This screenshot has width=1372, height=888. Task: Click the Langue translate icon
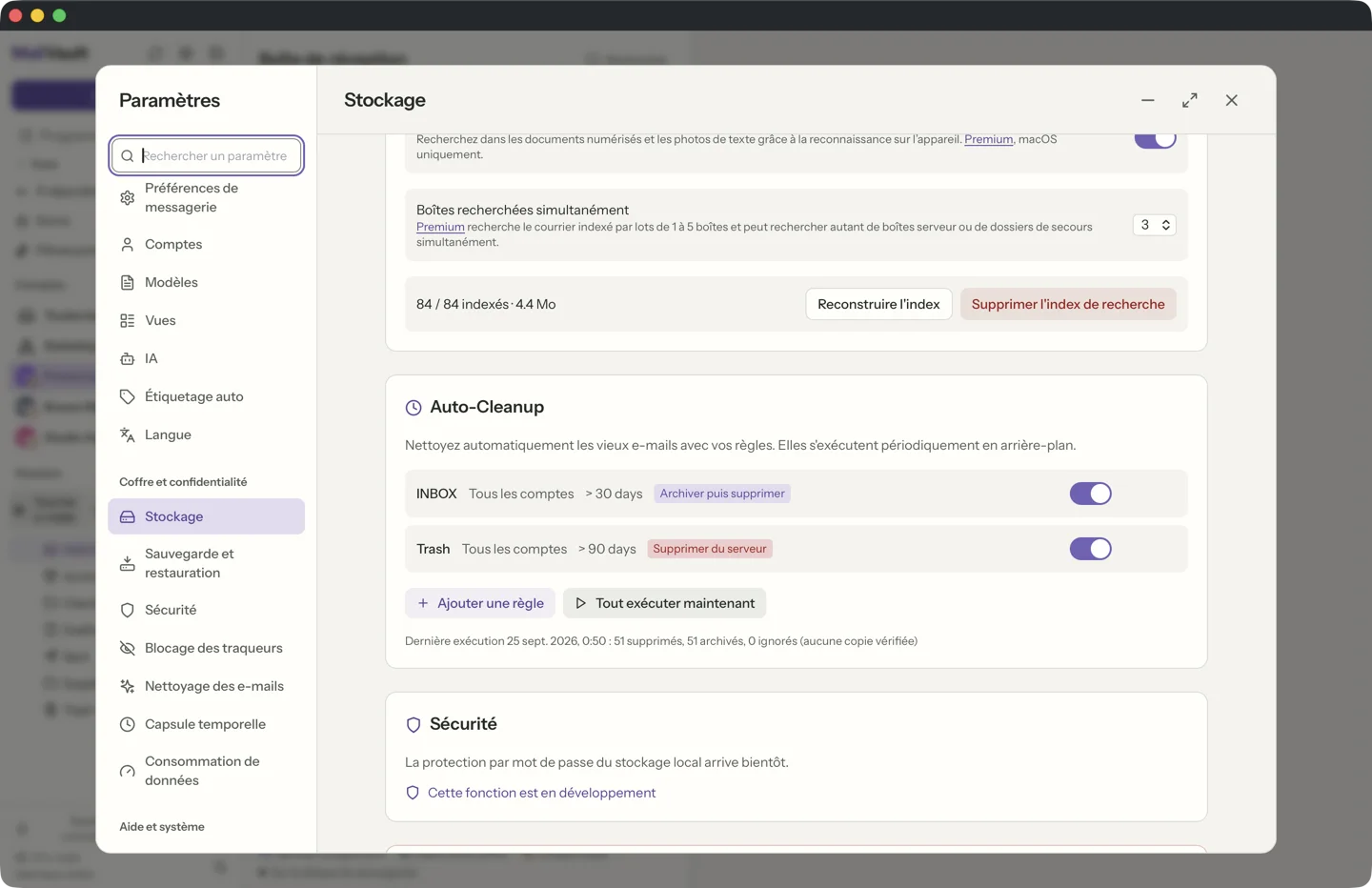coord(128,434)
